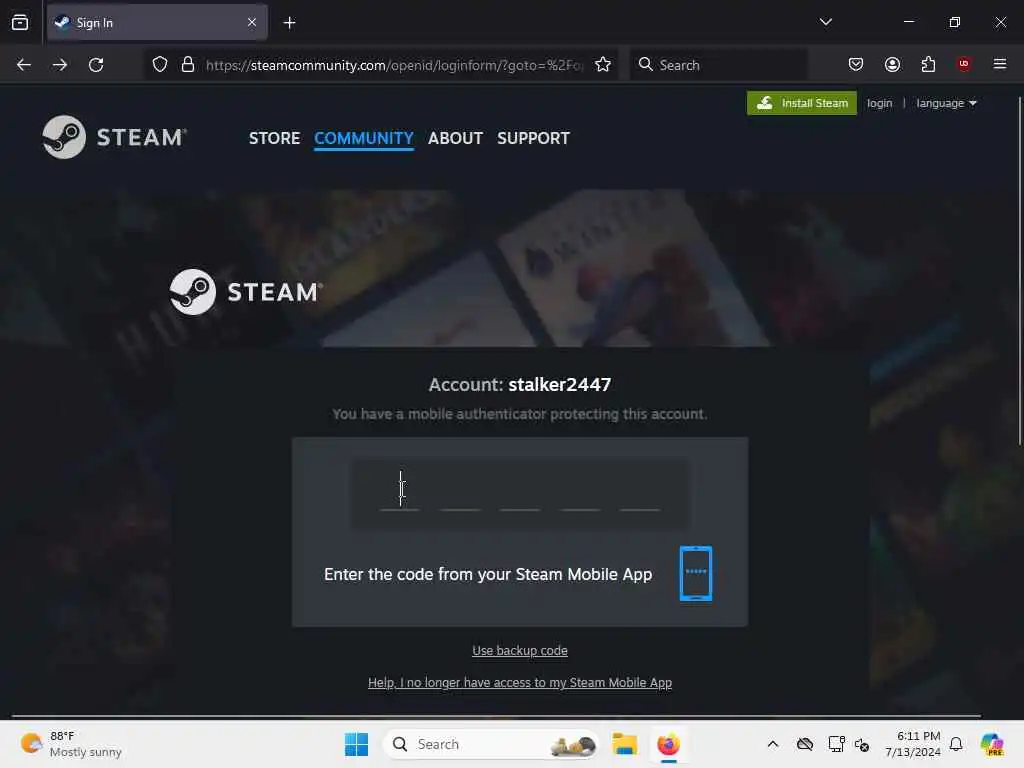The height and width of the screenshot is (768, 1024).
Task: Open tracking protection shield icon
Action: (x=160, y=65)
